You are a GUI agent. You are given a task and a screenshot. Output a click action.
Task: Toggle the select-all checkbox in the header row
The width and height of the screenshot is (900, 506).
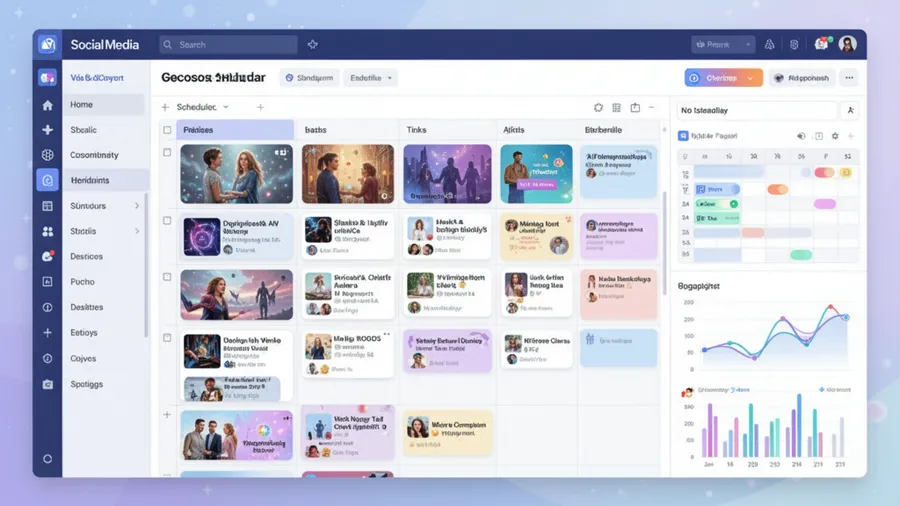(x=167, y=130)
